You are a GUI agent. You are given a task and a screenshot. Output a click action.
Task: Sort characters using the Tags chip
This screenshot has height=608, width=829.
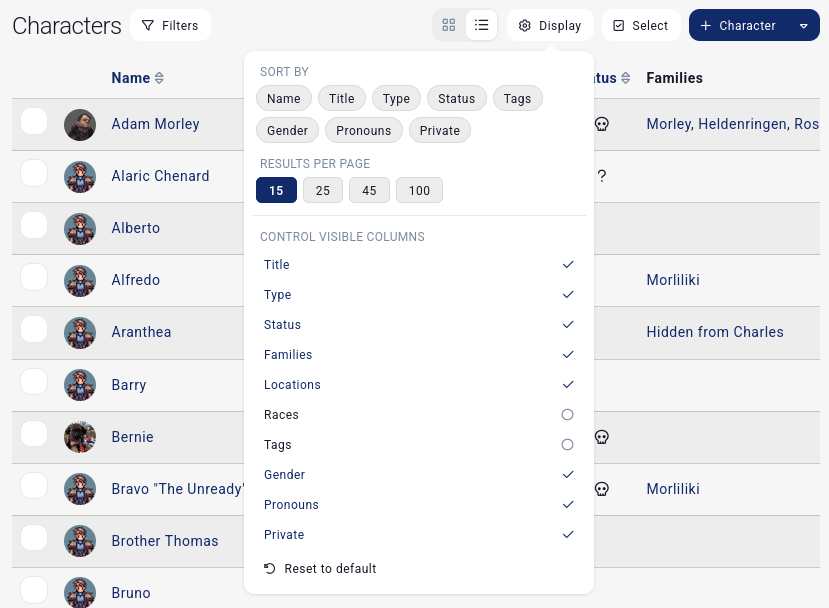pos(519,98)
